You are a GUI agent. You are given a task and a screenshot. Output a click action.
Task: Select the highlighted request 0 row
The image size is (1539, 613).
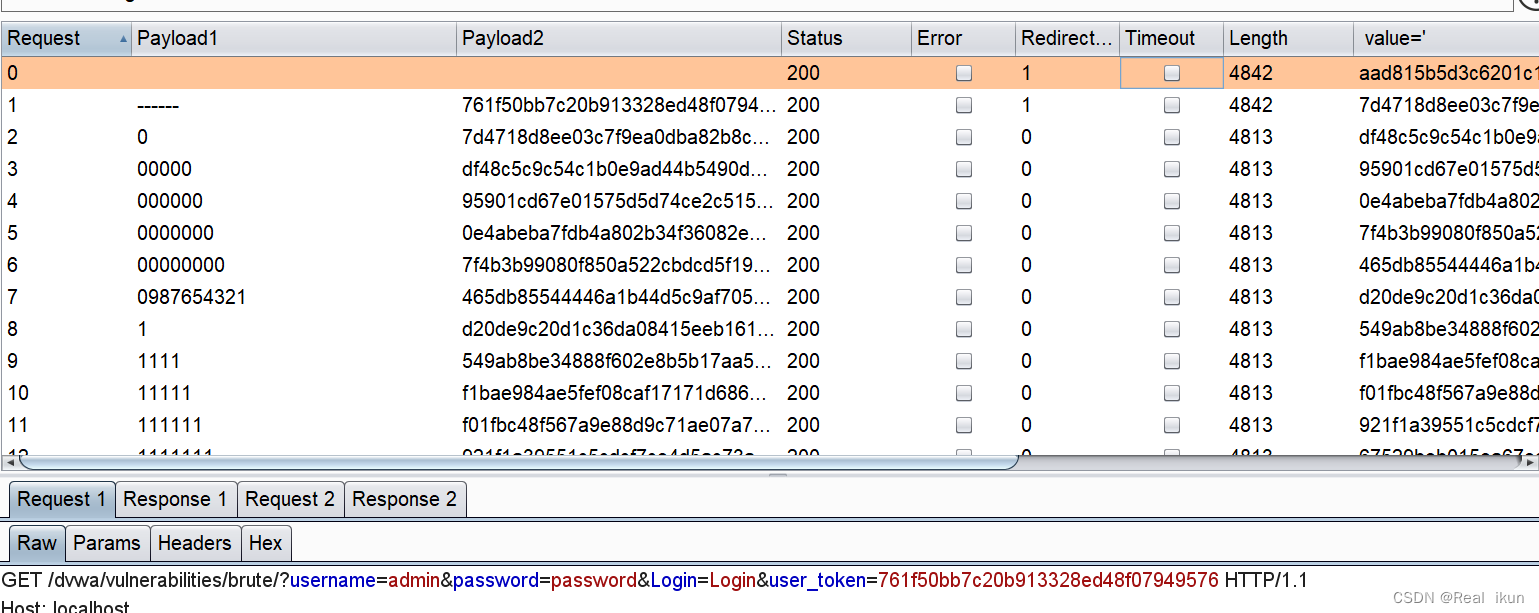point(770,73)
